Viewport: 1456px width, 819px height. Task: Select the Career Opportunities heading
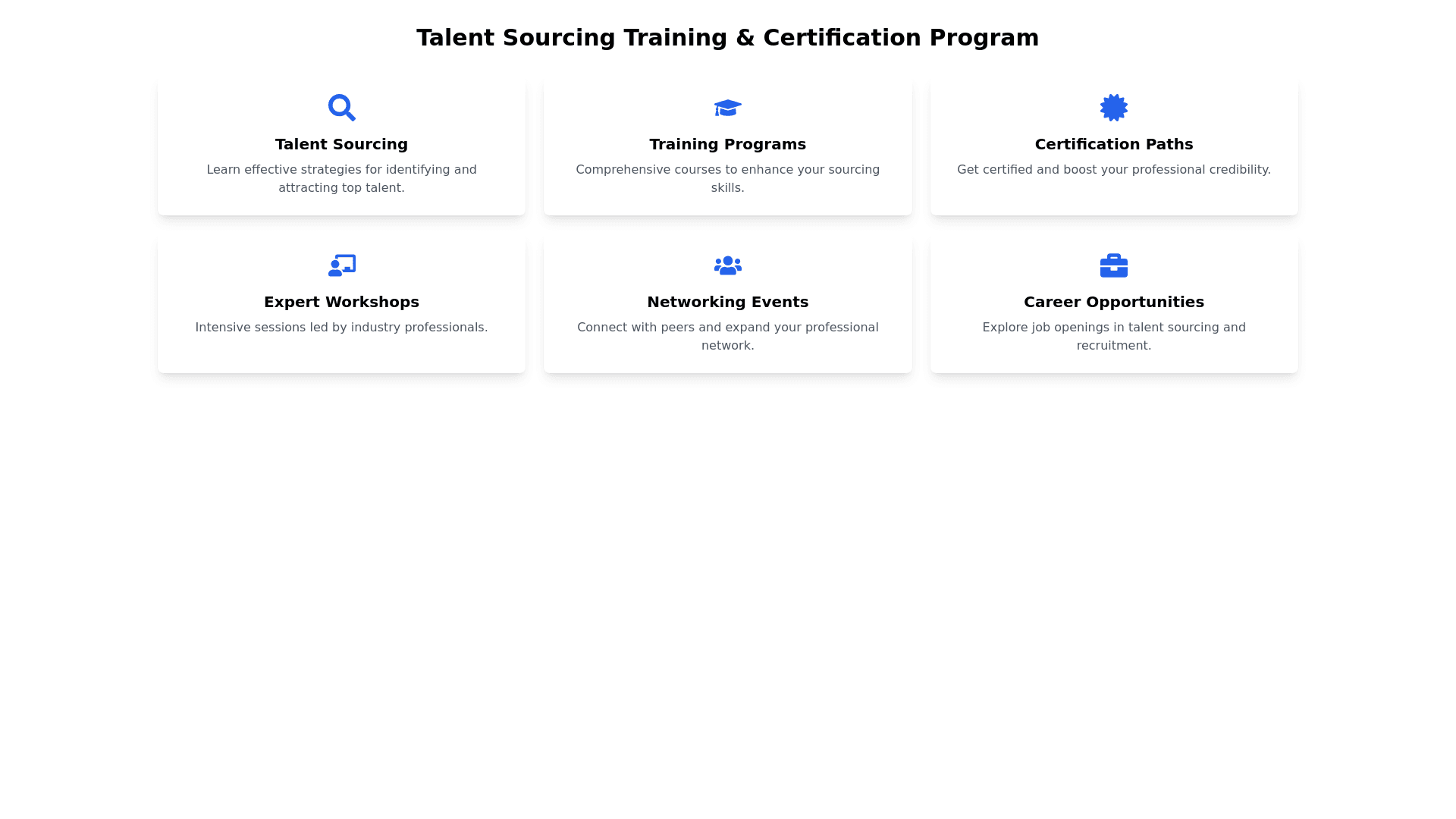pos(1113,302)
